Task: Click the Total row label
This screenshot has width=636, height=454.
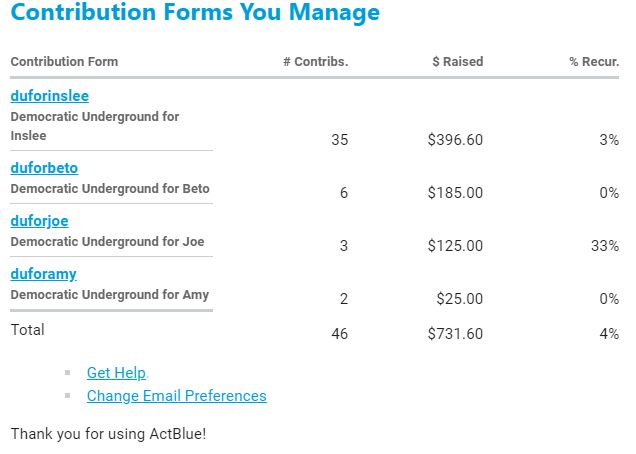Action: 27,329
